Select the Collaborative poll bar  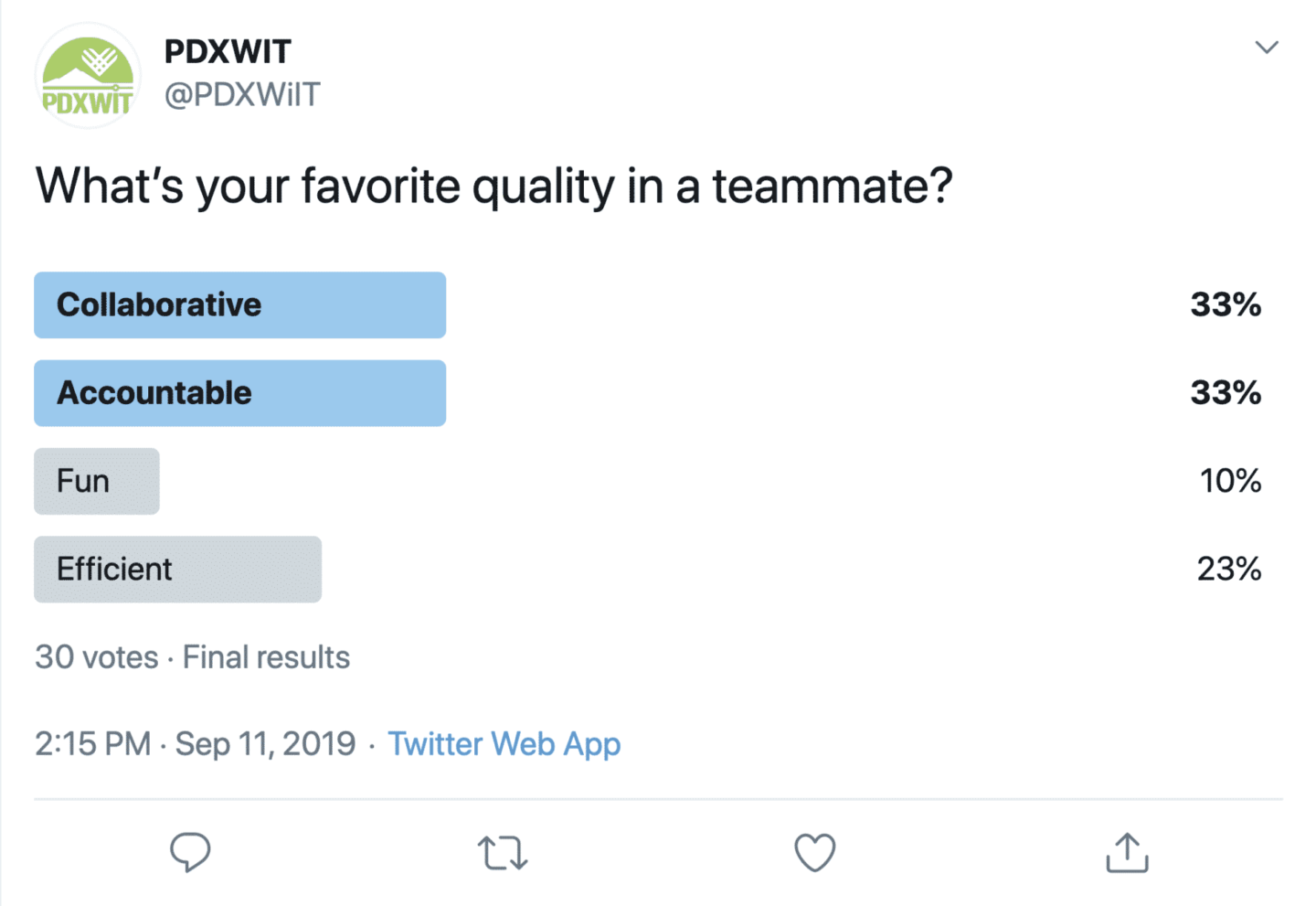(239, 305)
